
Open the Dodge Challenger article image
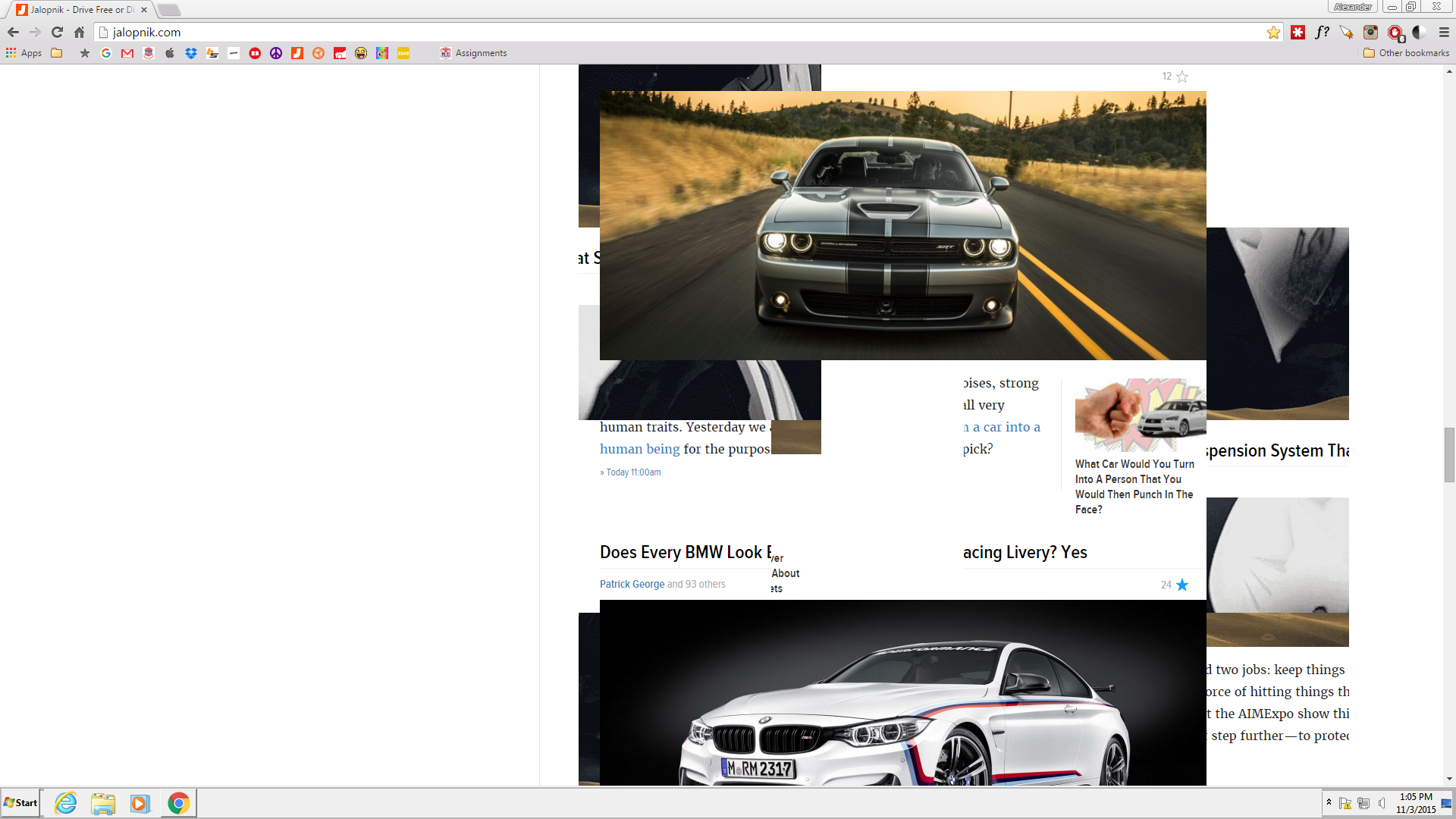[902, 225]
